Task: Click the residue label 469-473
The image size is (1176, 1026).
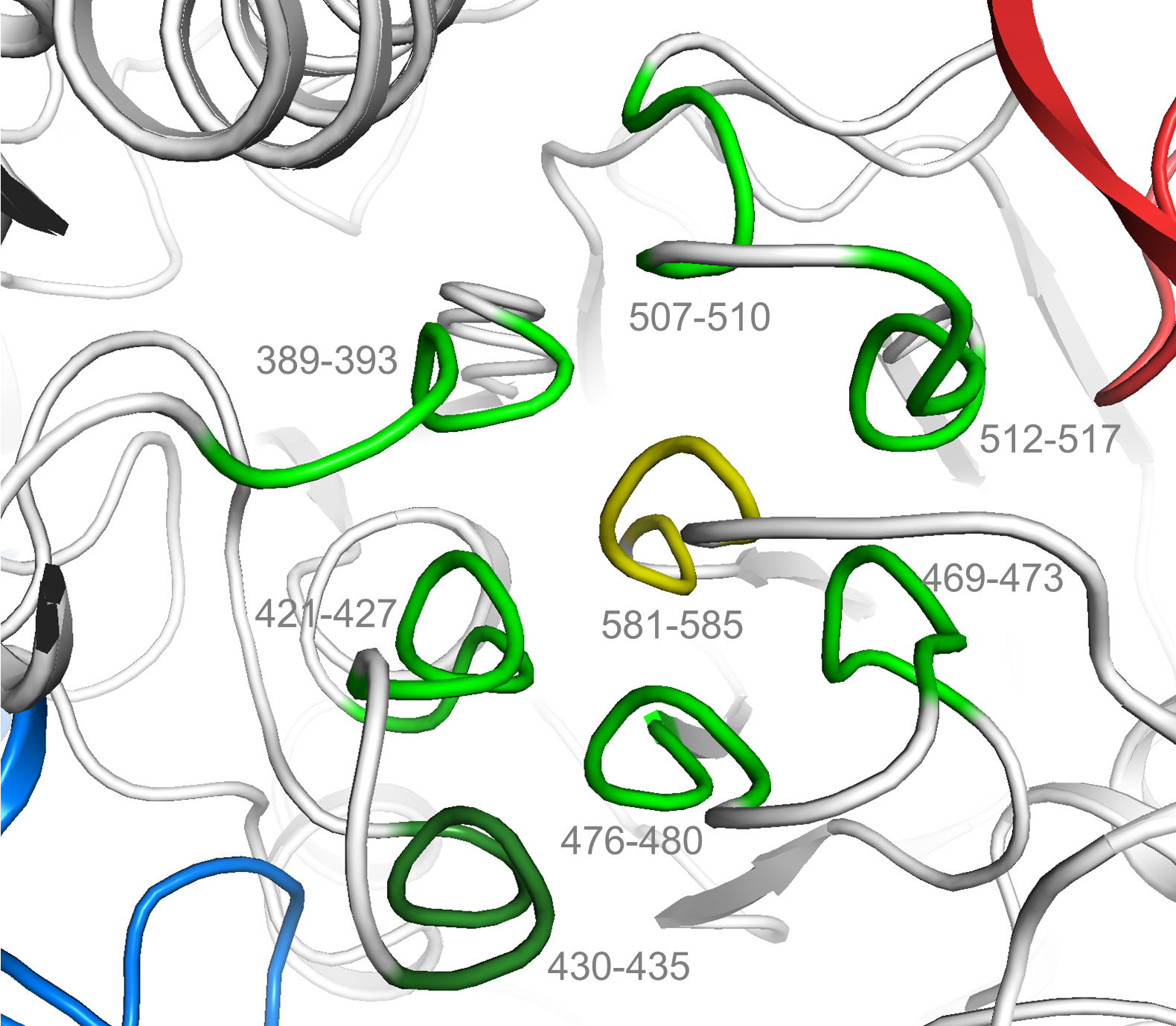Action: (992, 578)
